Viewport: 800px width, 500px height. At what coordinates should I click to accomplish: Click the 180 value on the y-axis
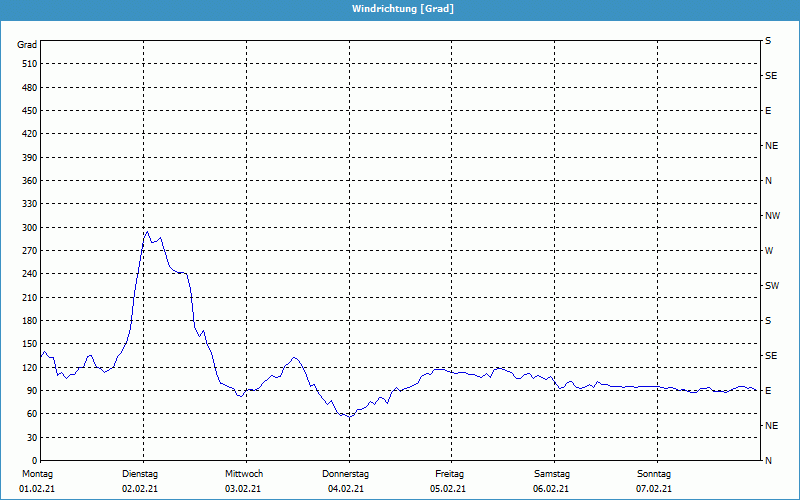coord(29,321)
